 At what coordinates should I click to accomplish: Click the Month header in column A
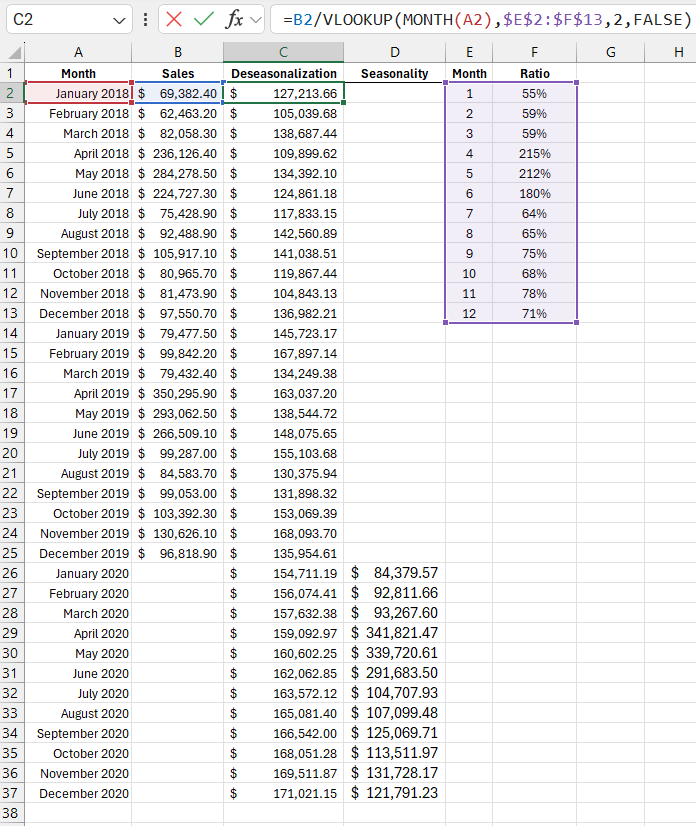78,73
